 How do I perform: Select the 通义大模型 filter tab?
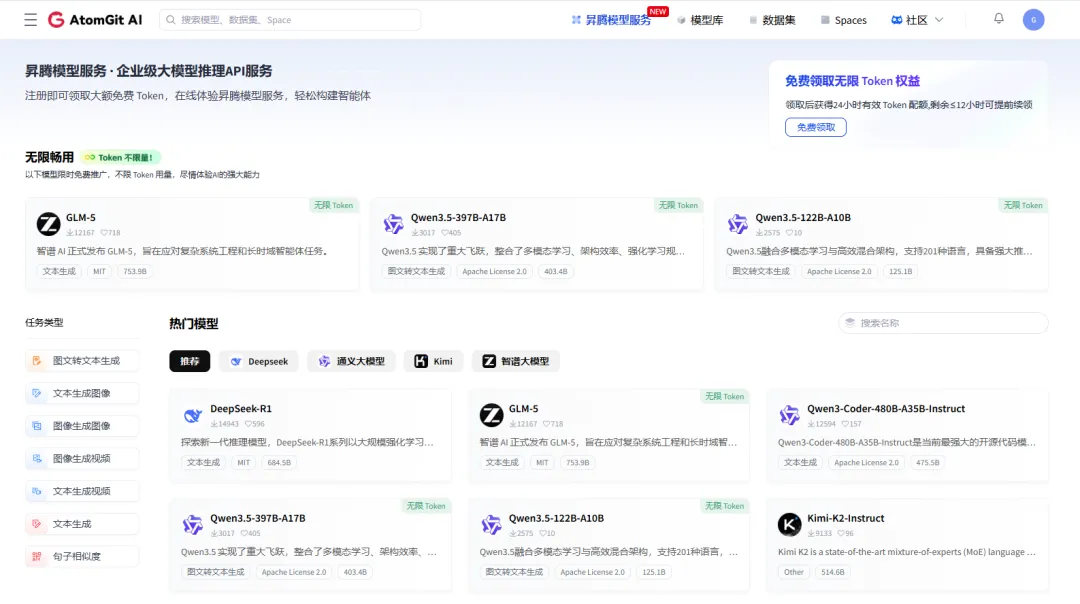(x=351, y=362)
